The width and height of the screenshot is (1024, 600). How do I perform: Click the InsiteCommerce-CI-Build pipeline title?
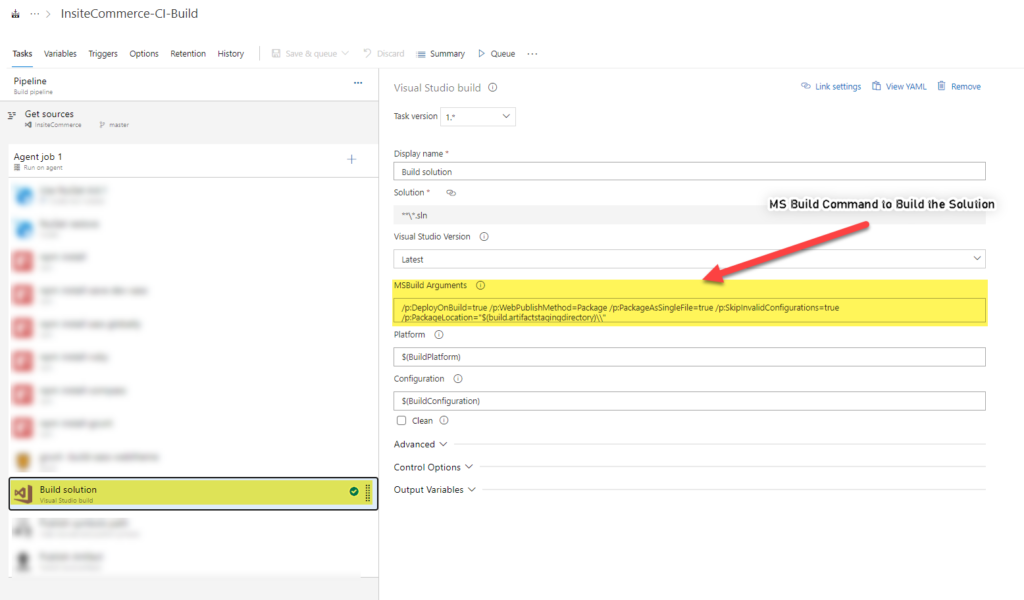click(129, 14)
